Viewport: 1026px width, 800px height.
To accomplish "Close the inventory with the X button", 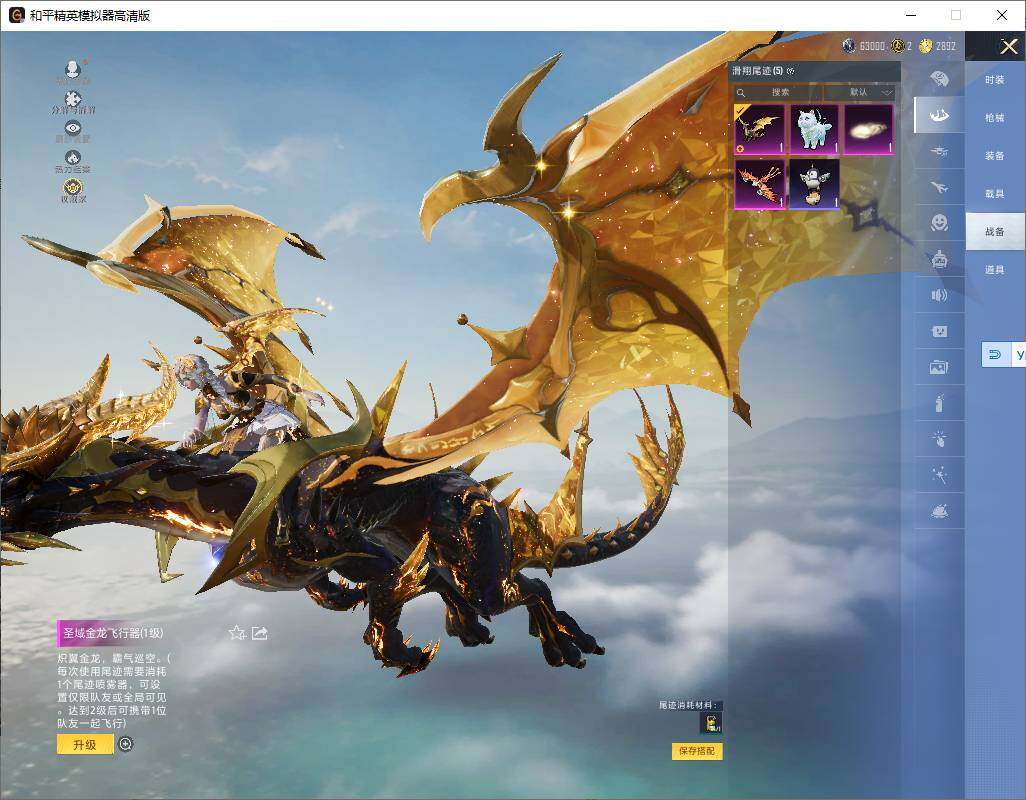I will click(x=1008, y=46).
